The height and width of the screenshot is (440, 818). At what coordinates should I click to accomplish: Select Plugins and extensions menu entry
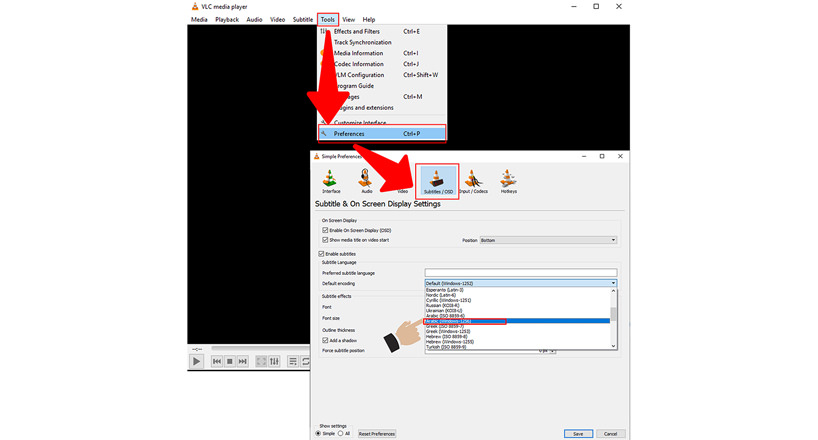tap(382, 108)
